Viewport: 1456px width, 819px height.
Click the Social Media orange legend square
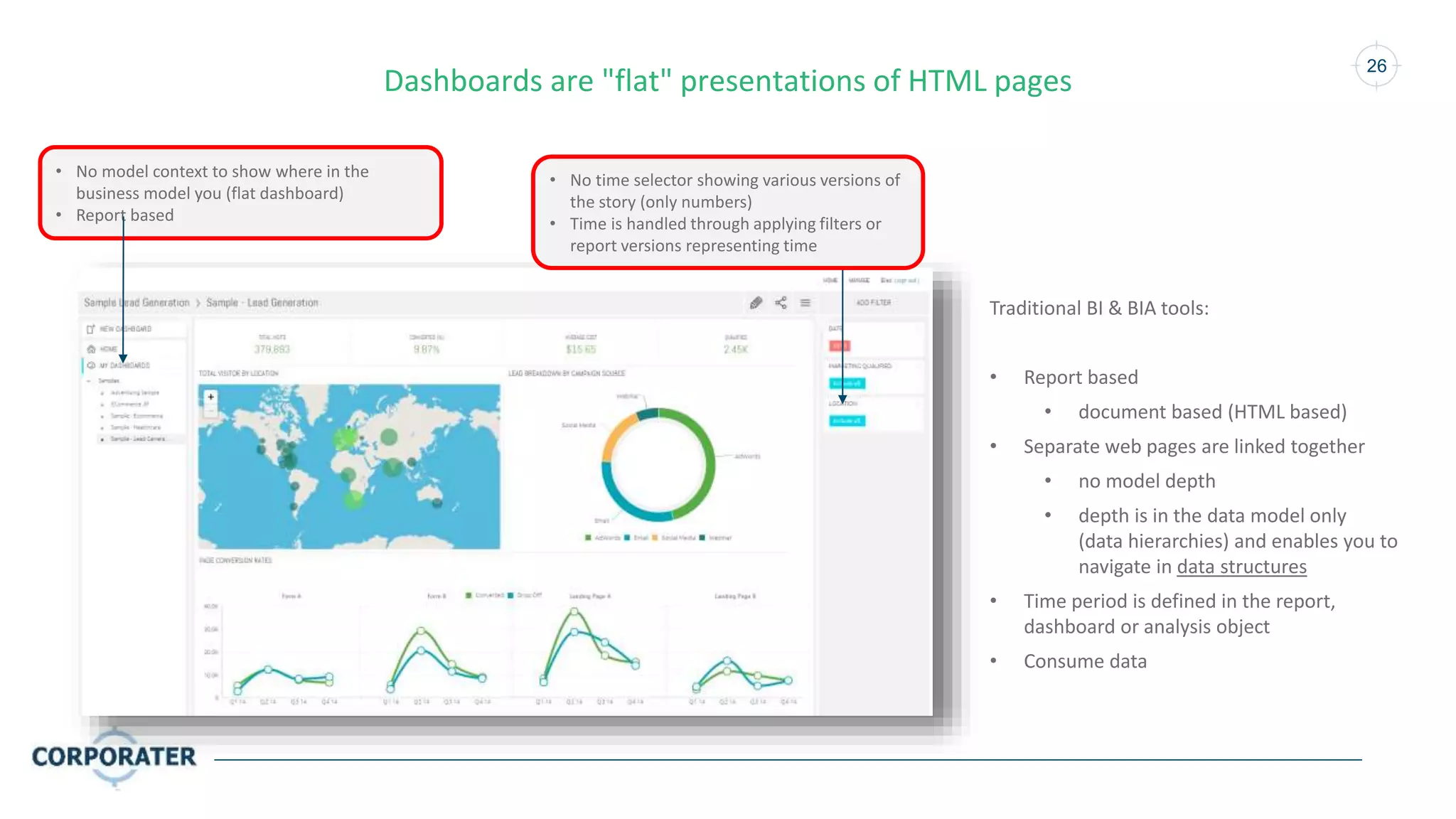pyautogui.click(x=655, y=537)
